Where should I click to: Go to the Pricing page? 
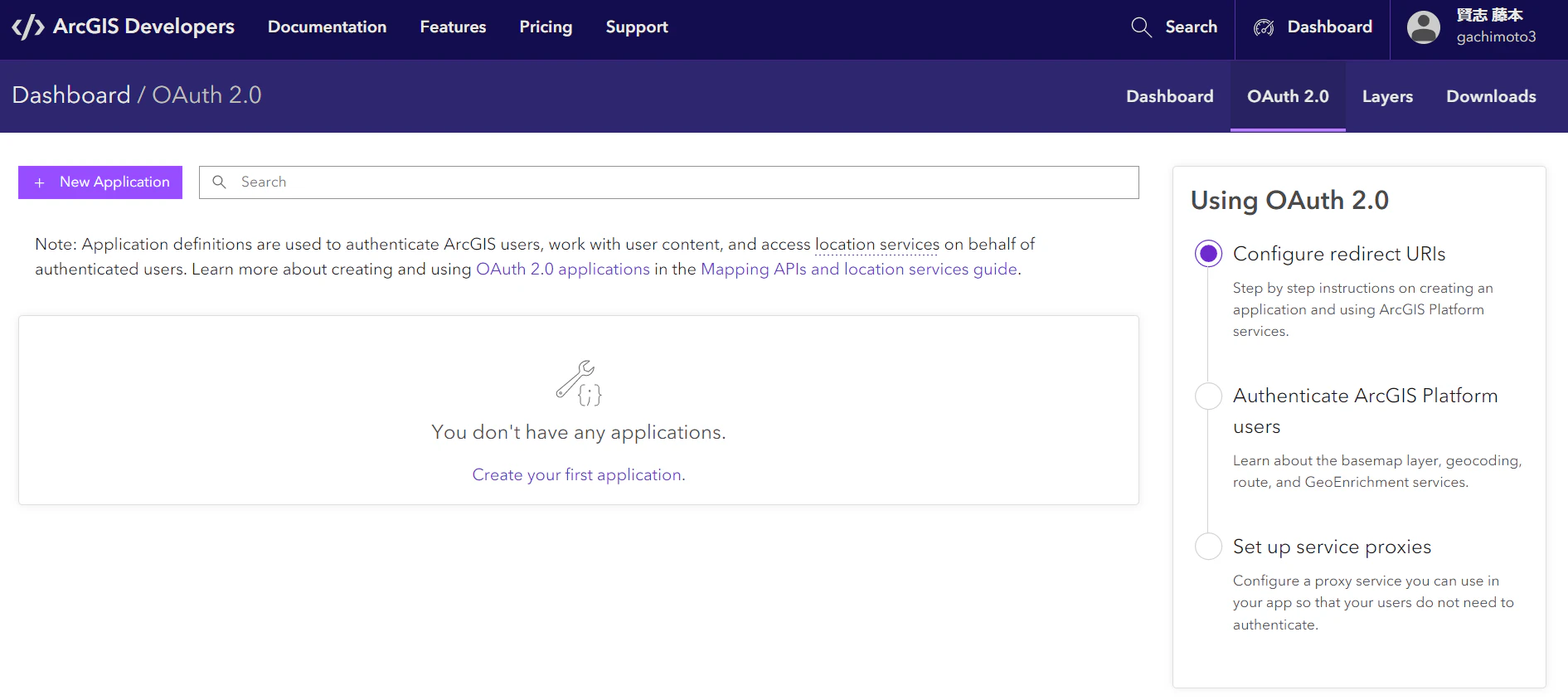tap(546, 27)
